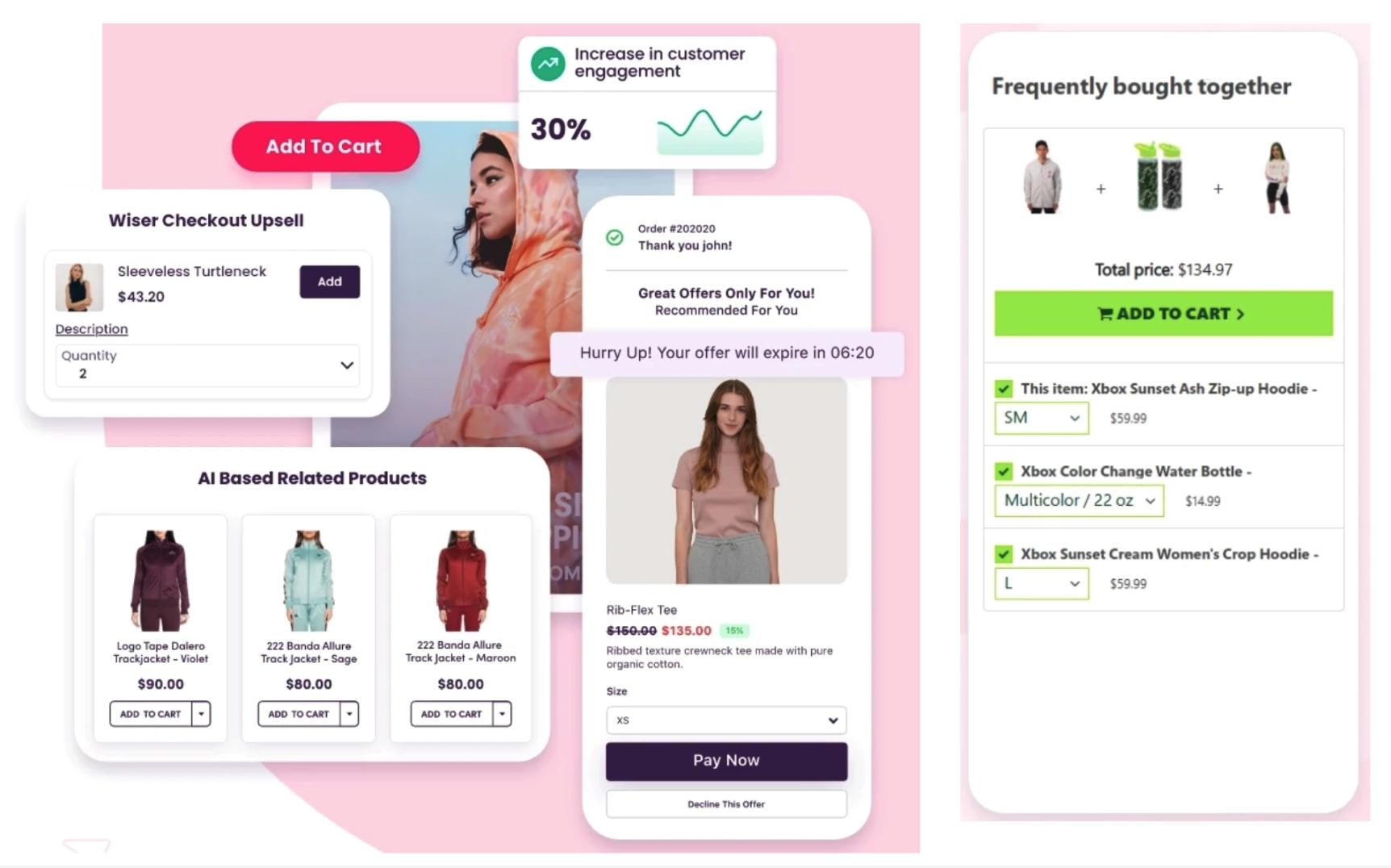Image resolution: width=1391 pixels, height=868 pixels.
Task: Click the Maroon Track Jacket product image
Action: coord(462,580)
